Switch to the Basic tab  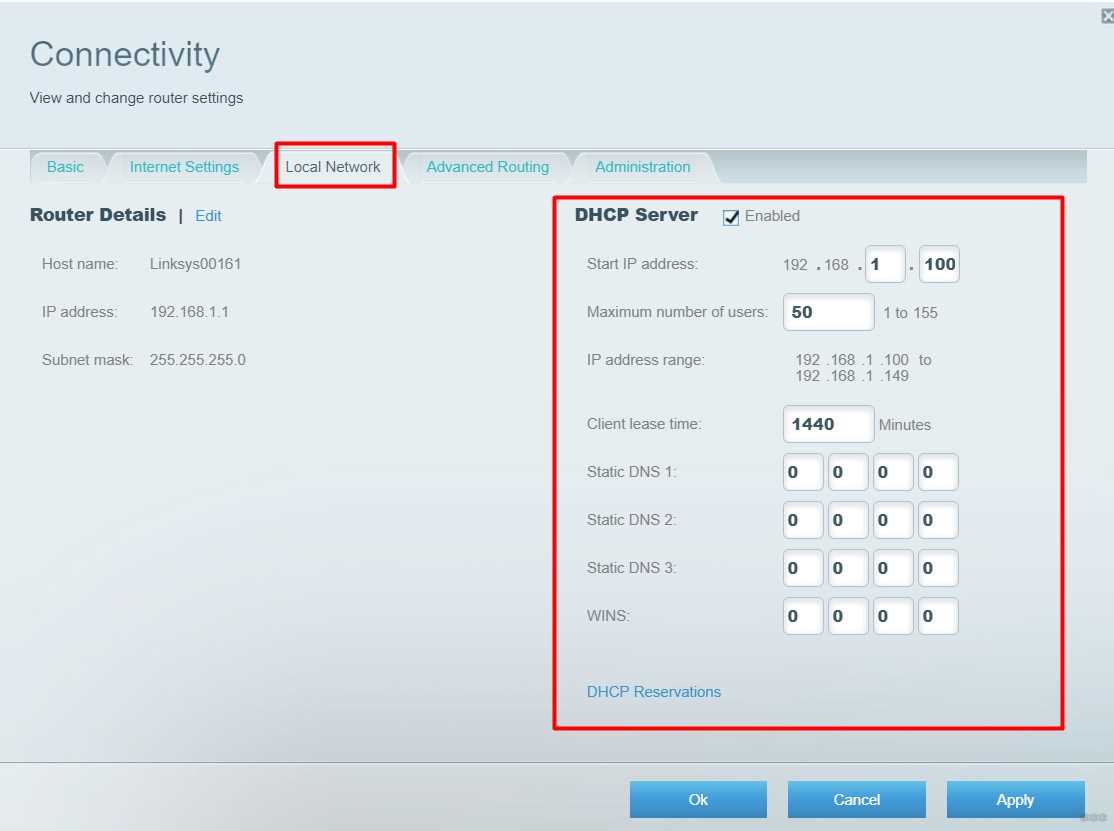tap(65, 167)
